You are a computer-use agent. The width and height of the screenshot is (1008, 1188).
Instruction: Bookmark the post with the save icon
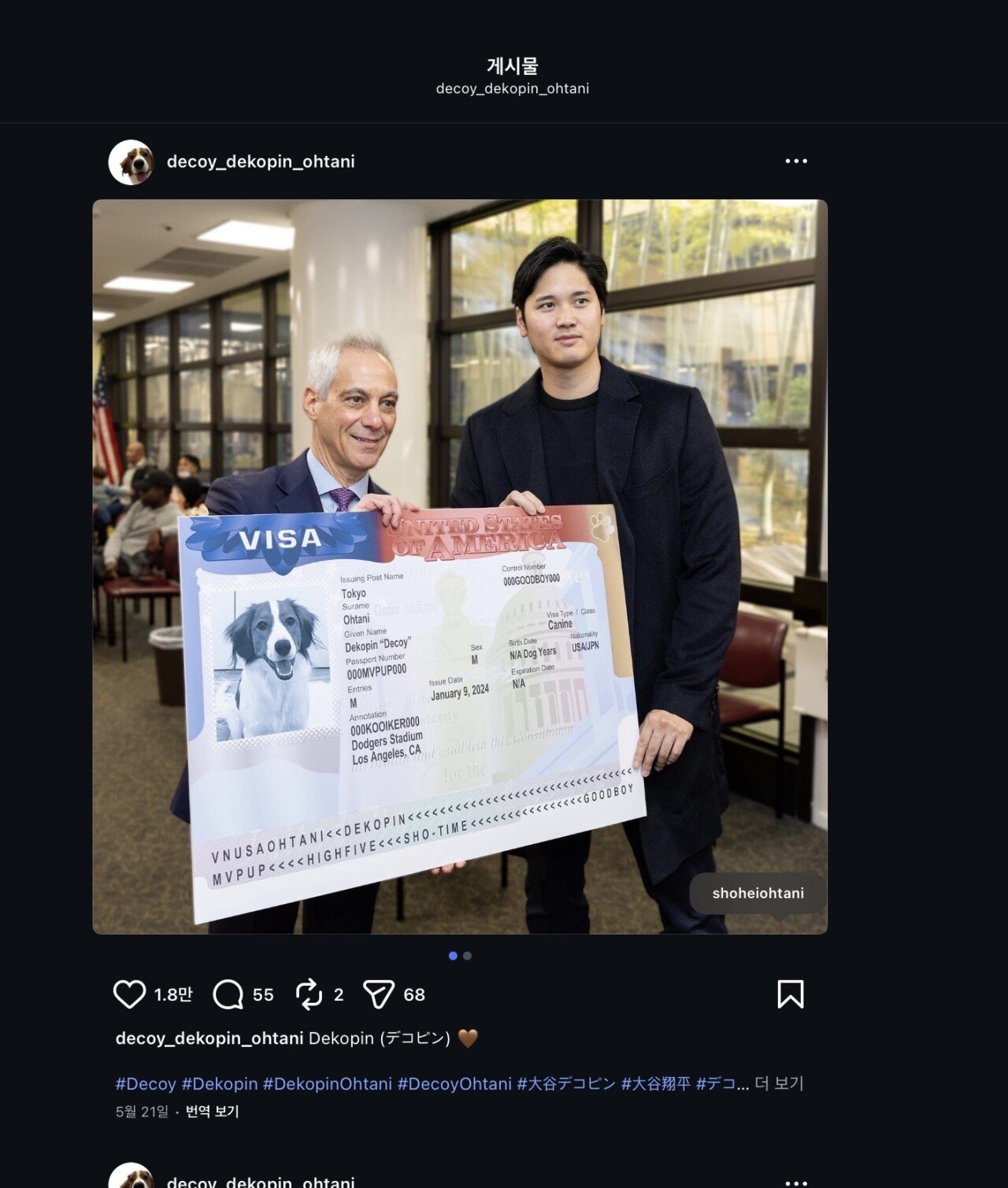(x=791, y=994)
